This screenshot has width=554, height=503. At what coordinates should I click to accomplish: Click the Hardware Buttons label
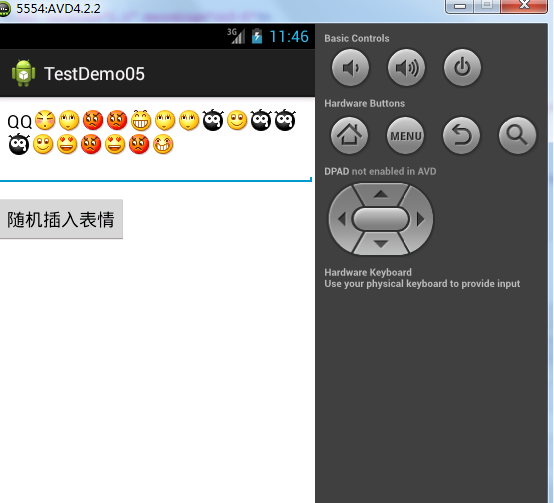coord(365,103)
